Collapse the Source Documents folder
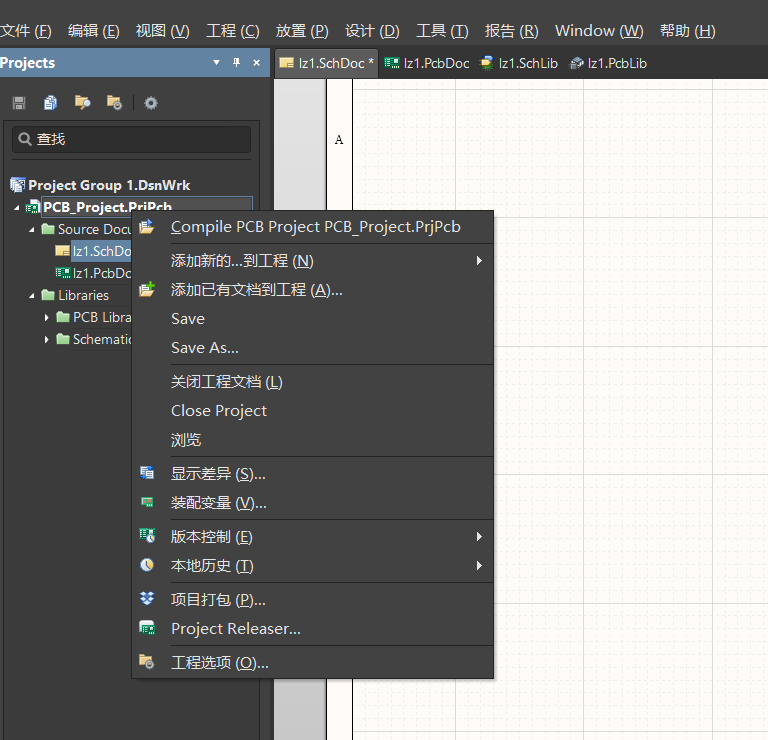This screenshot has height=740, width=768. 32,230
